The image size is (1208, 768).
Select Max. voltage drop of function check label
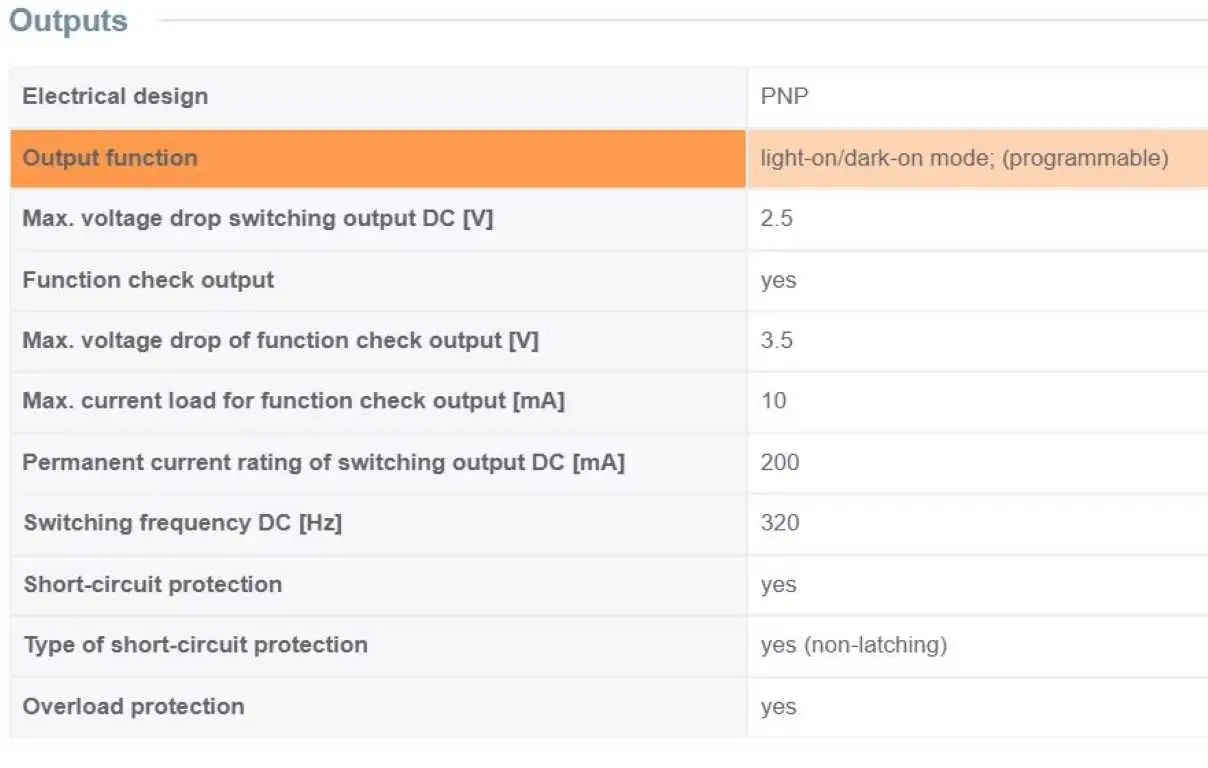pos(280,341)
